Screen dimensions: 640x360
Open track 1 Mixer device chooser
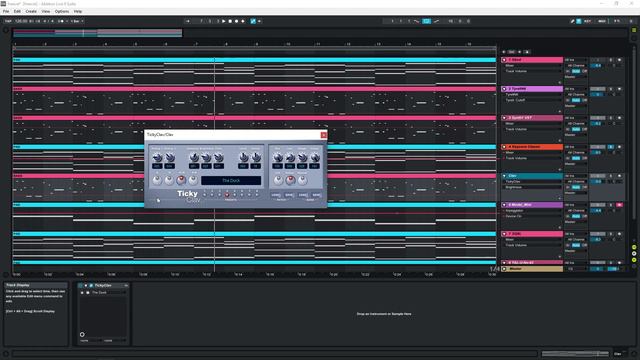pyautogui.click(x=533, y=65)
